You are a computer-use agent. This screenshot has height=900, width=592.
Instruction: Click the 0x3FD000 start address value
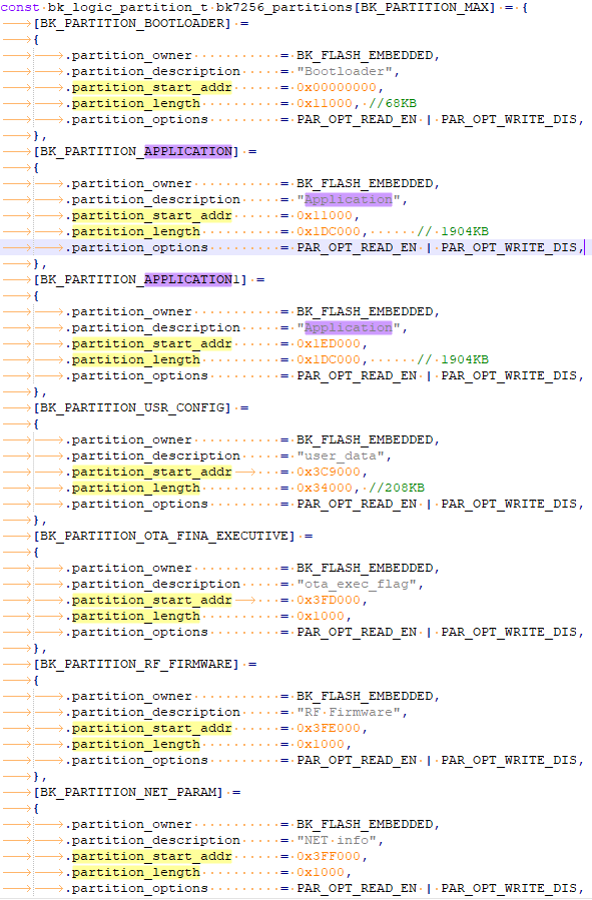pyautogui.click(x=328, y=600)
